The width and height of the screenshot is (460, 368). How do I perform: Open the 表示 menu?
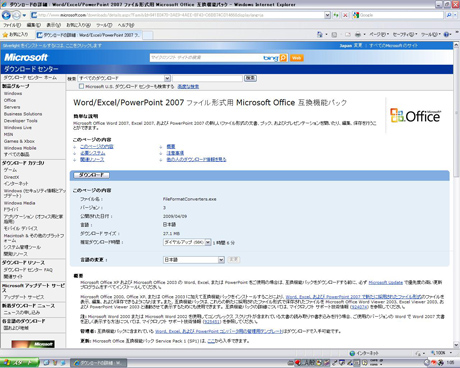[x=53, y=25]
